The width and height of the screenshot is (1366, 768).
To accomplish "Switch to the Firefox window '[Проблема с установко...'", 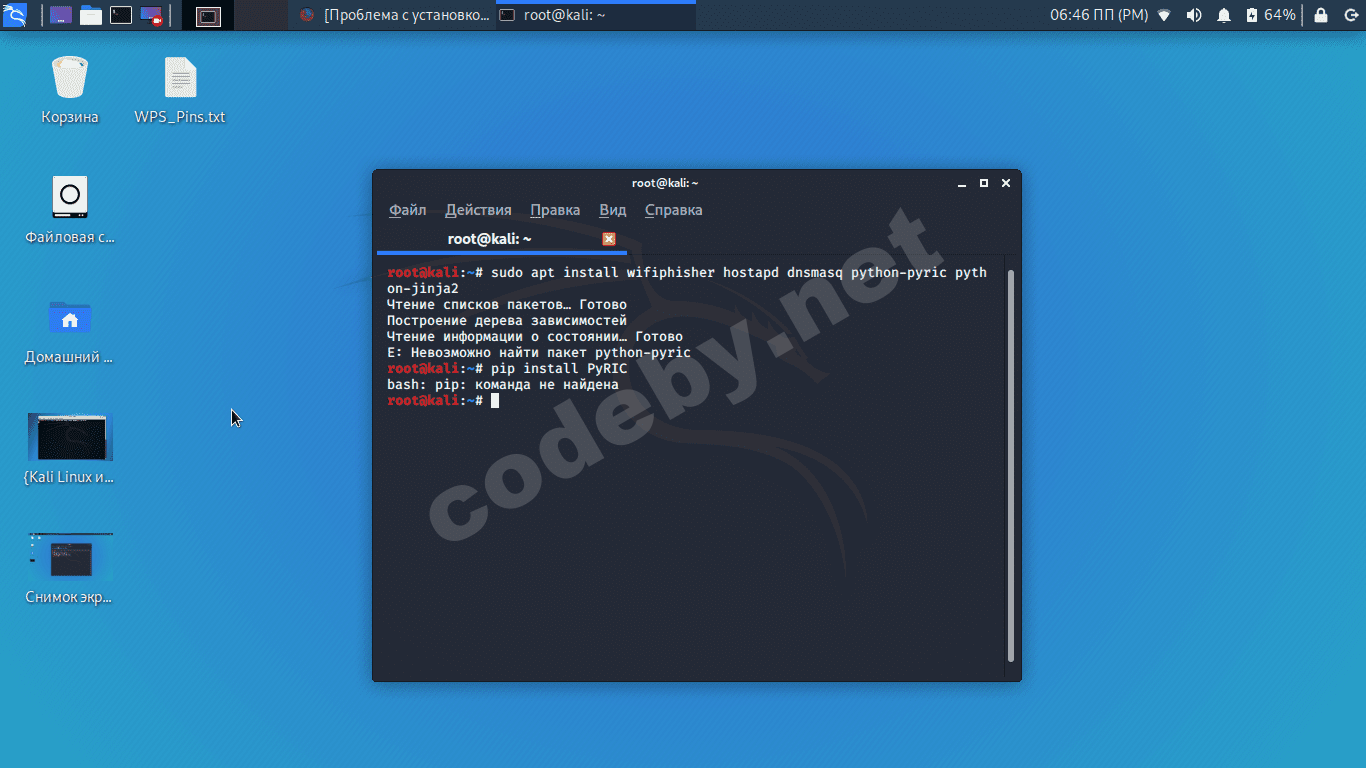I will pos(395,15).
